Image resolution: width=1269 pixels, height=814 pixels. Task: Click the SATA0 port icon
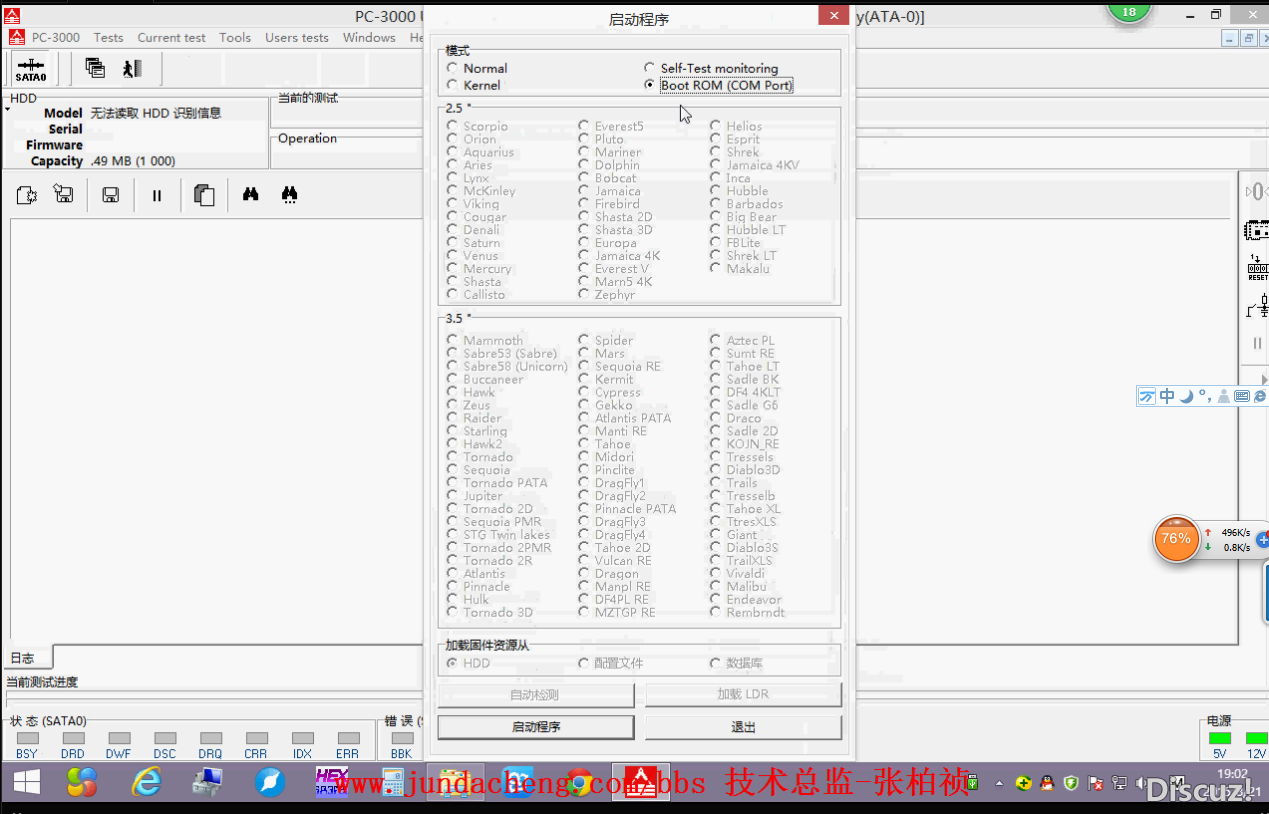pos(31,69)
